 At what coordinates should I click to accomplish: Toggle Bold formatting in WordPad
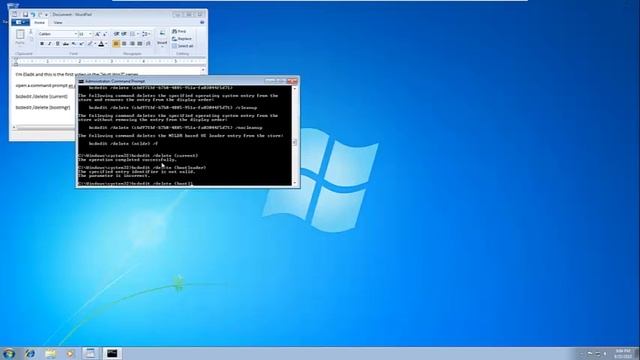(x=42, y=43)
